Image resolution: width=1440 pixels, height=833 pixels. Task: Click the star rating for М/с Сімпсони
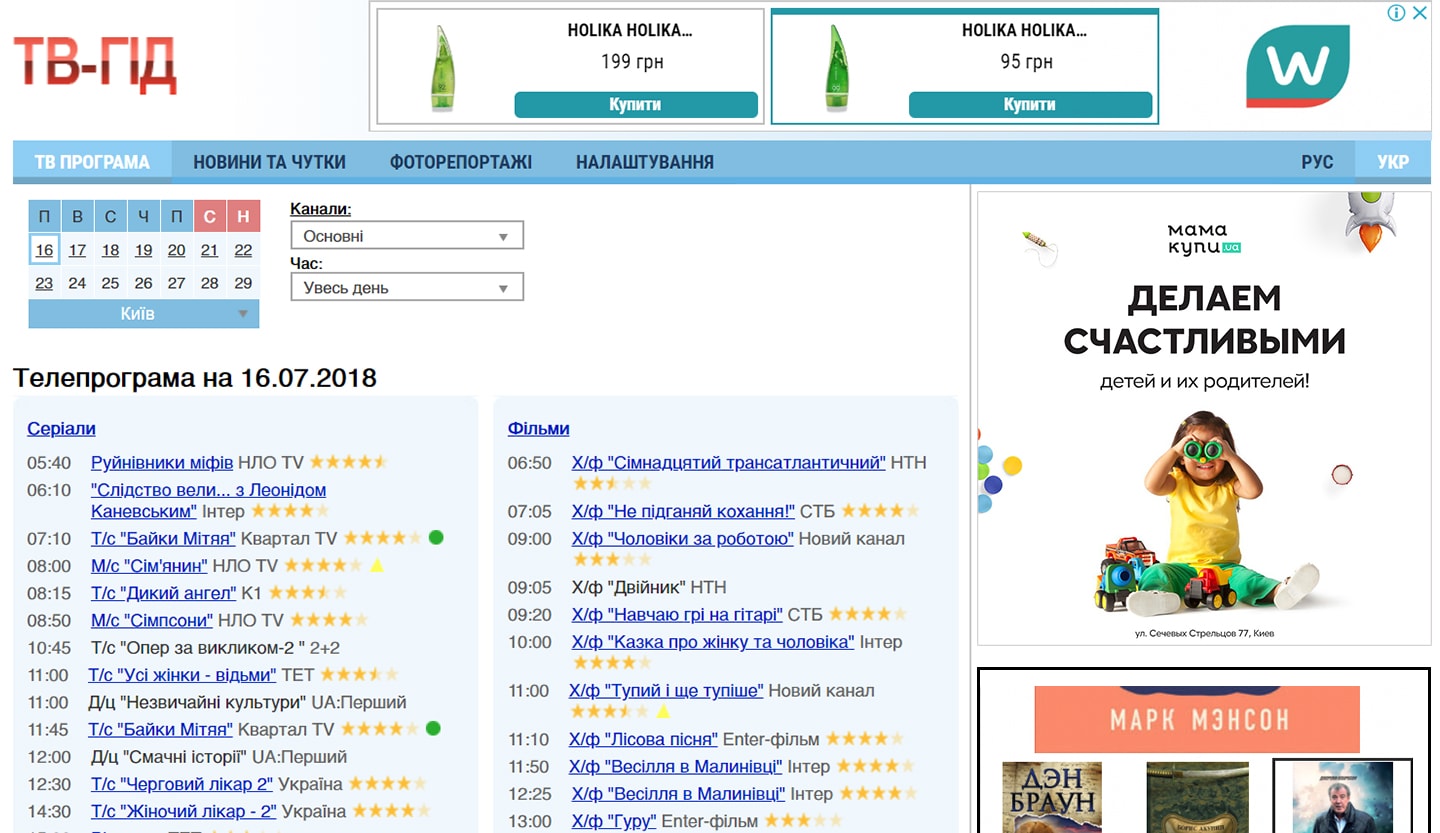[x=329, y=620]
